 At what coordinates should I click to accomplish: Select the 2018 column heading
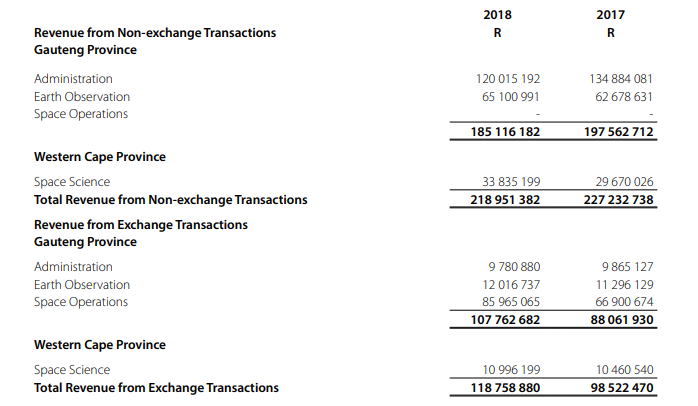(497, 15)
